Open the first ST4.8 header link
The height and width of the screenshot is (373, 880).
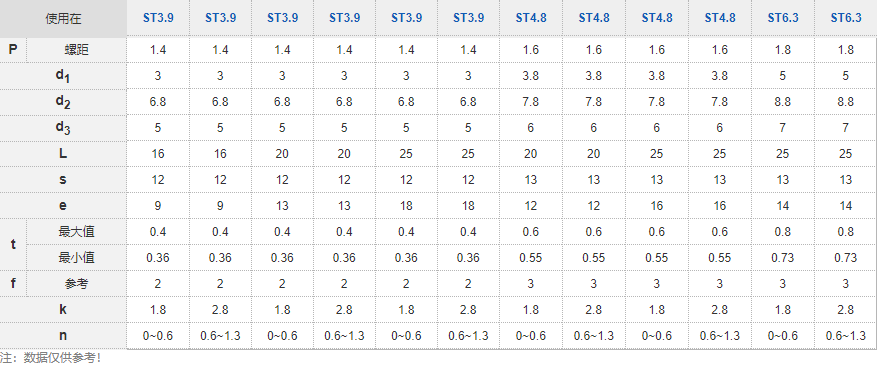(531, 18)
